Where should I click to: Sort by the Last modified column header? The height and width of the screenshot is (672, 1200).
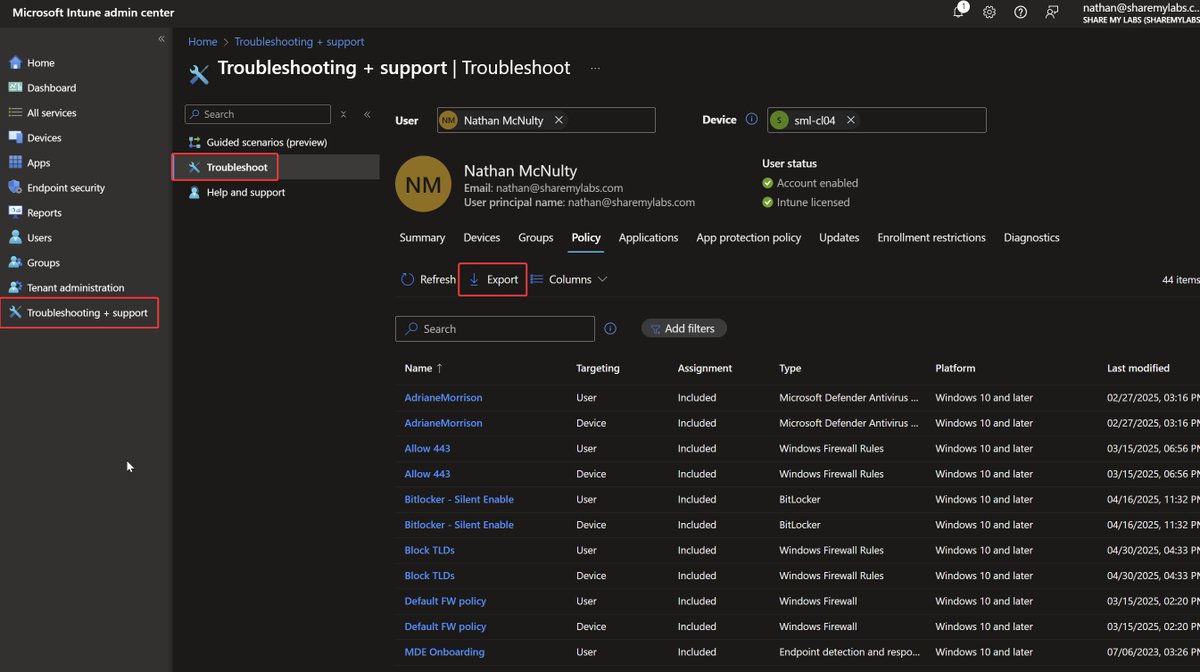coord(1138,368)
